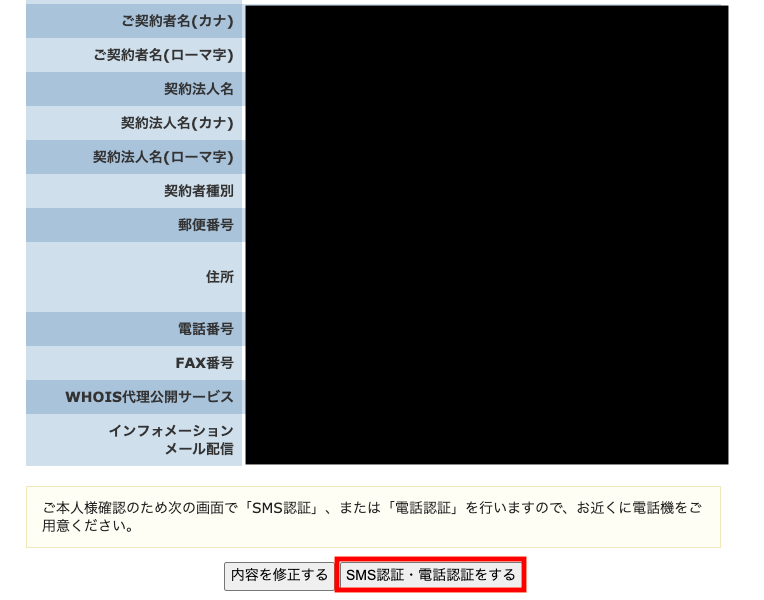Click the ご契約者名(ローマ字) row label
Image resolution: width=764 pixels, height=600 pixels.
coord(163,55)
